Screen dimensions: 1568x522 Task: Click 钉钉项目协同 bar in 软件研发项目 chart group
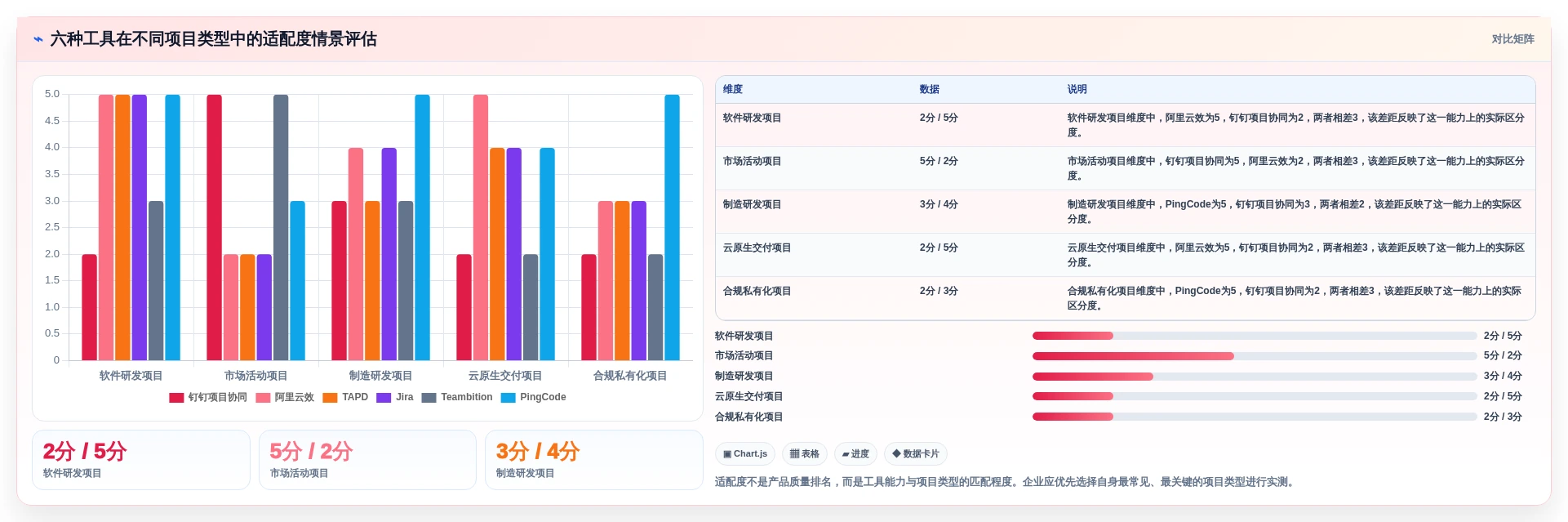coord(89,307)
